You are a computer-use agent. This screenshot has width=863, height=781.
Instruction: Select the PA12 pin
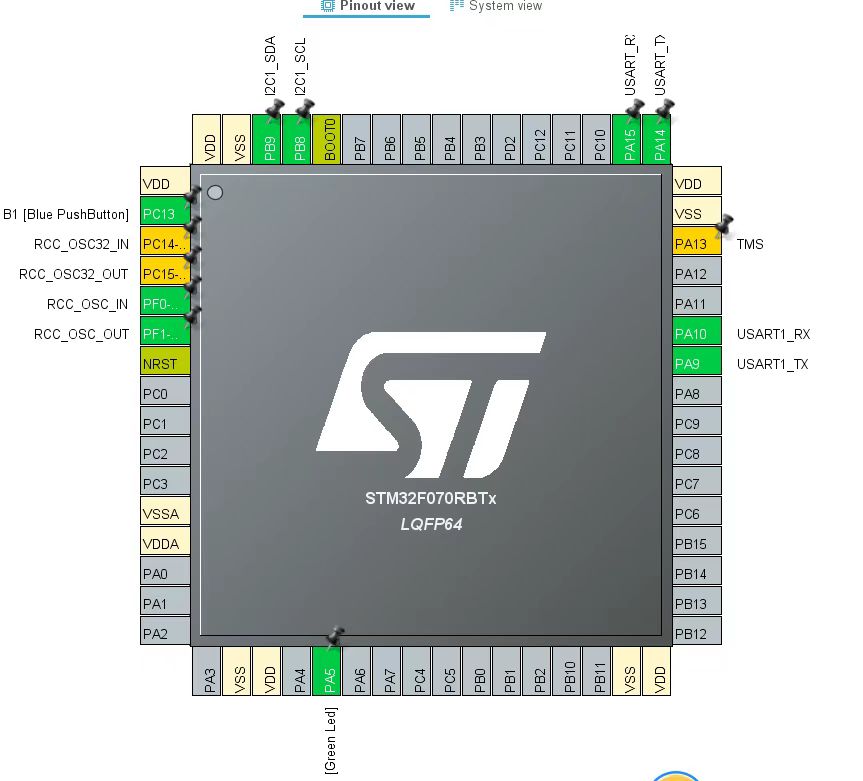coord(697,271)
